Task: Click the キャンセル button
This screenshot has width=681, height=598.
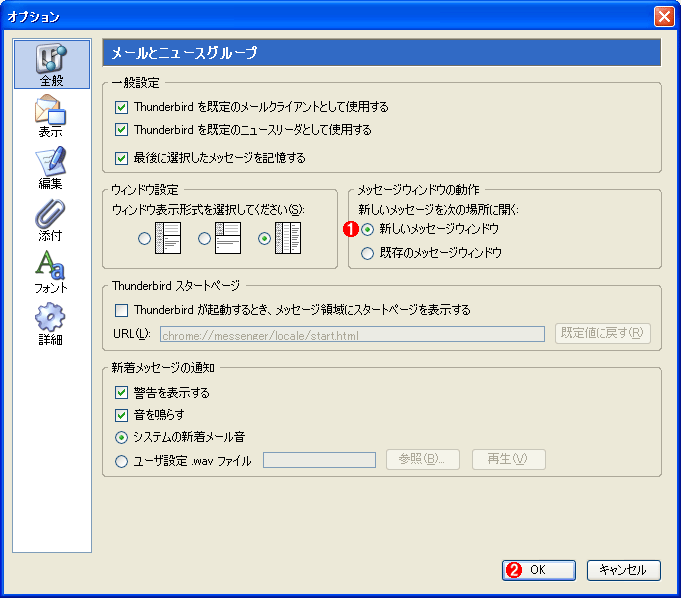Action: click(623, 570)
